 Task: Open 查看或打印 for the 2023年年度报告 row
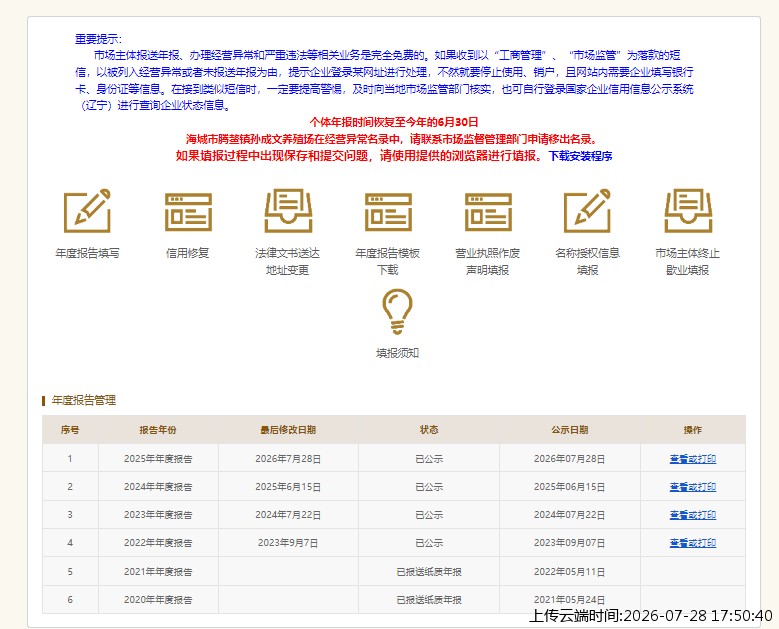[x=693, y=515]
